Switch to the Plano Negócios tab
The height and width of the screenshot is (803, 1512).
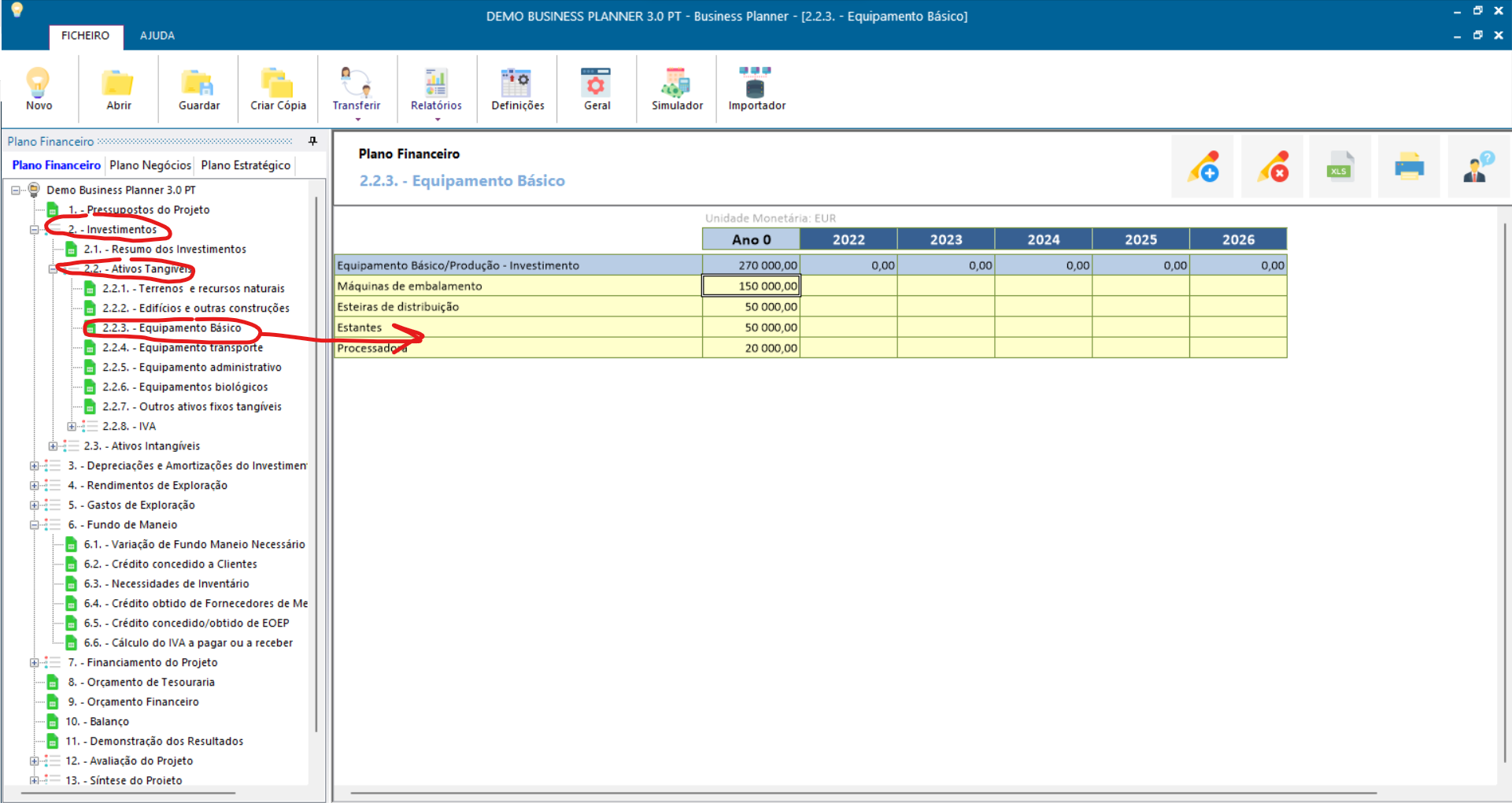150,165
